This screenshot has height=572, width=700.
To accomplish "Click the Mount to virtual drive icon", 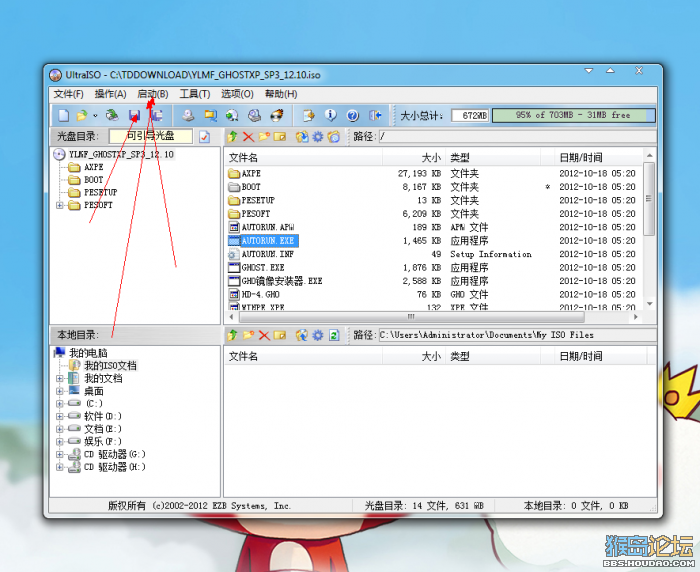I will [x=254, y=116].
